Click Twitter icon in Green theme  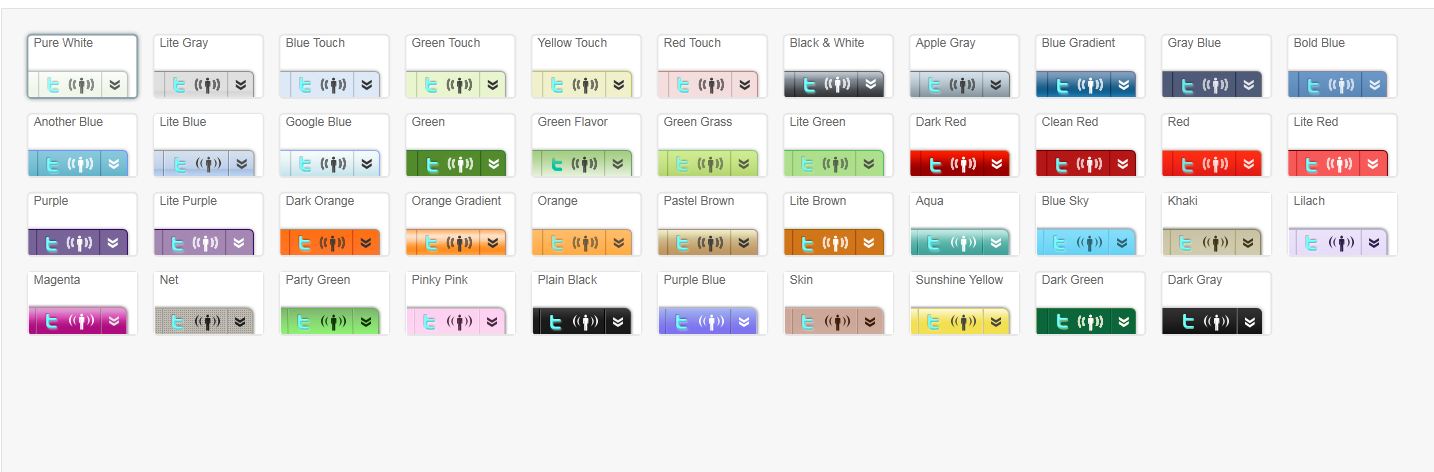coord(430,164)
